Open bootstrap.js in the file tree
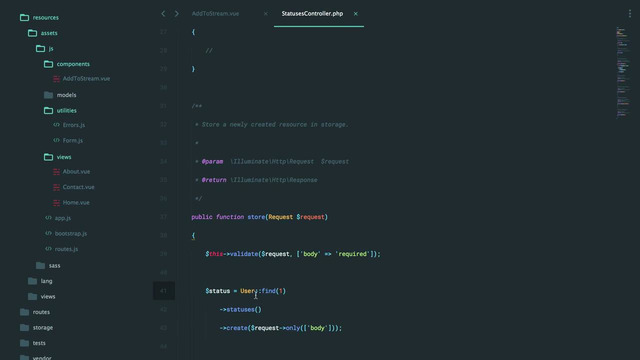640x360 pixels. (x=71, y=233)
